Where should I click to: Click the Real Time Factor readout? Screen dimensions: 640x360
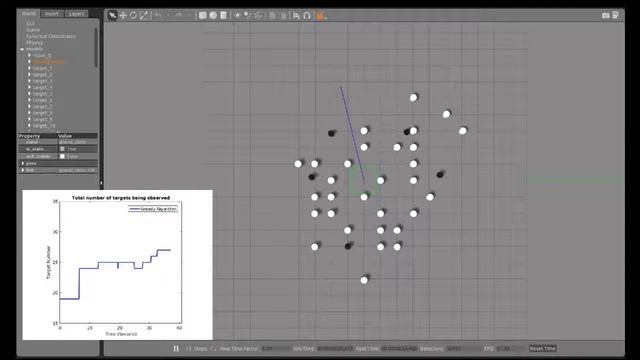point(275,349)
